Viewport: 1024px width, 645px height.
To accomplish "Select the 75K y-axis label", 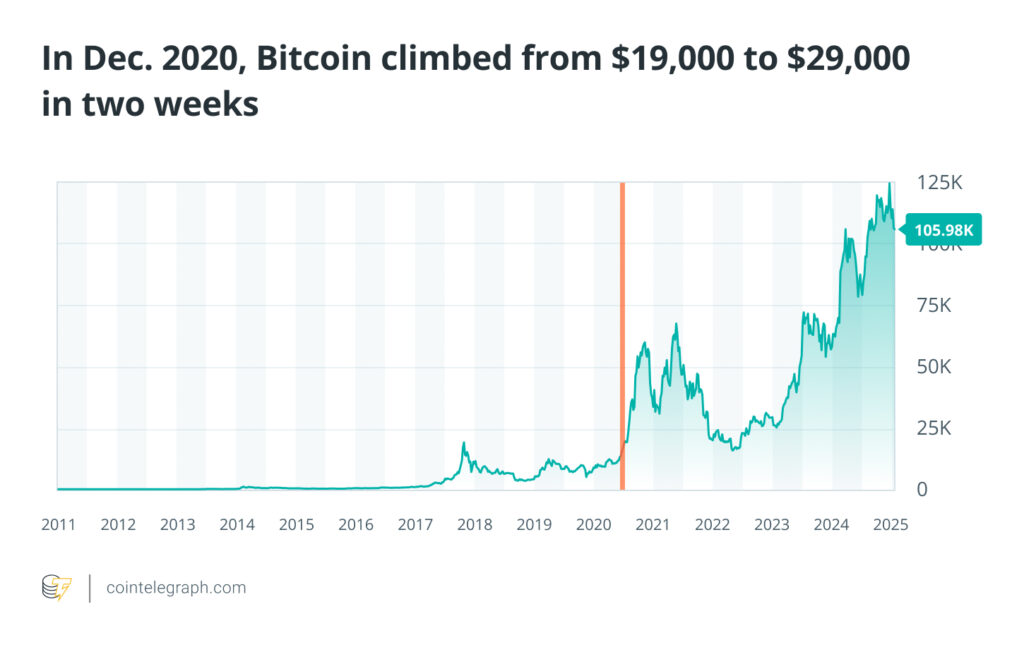I will coord(934,306).
